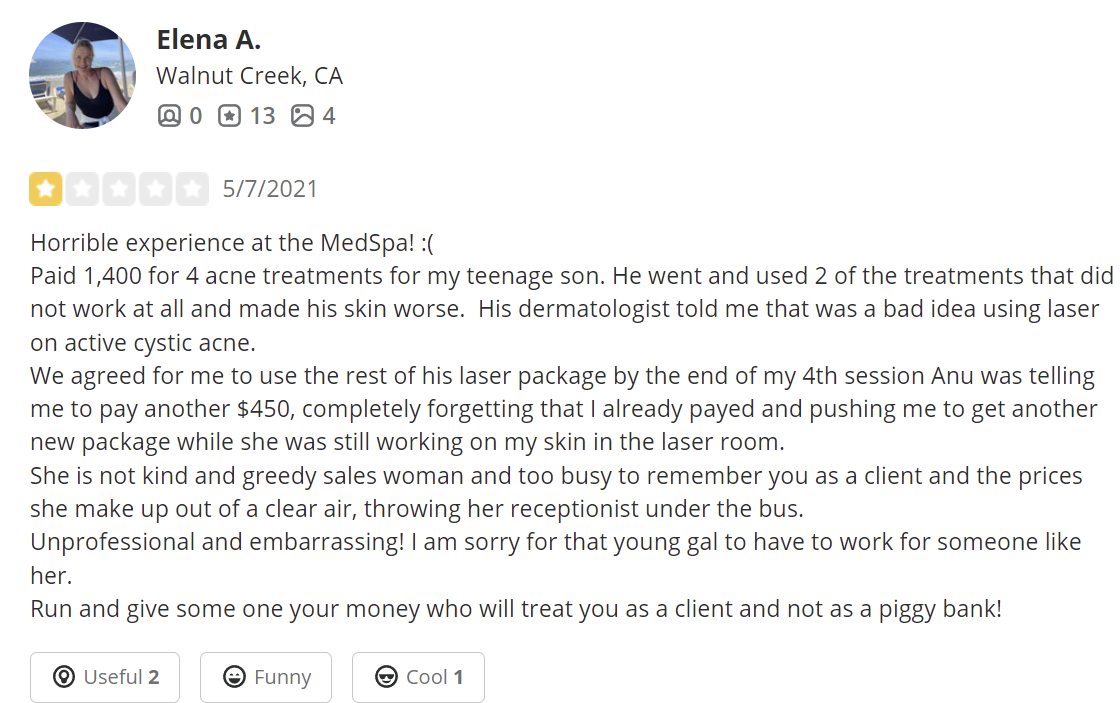Click the sunglasses face Cool icon
The image size is (1120, 703).
[386, 677]
